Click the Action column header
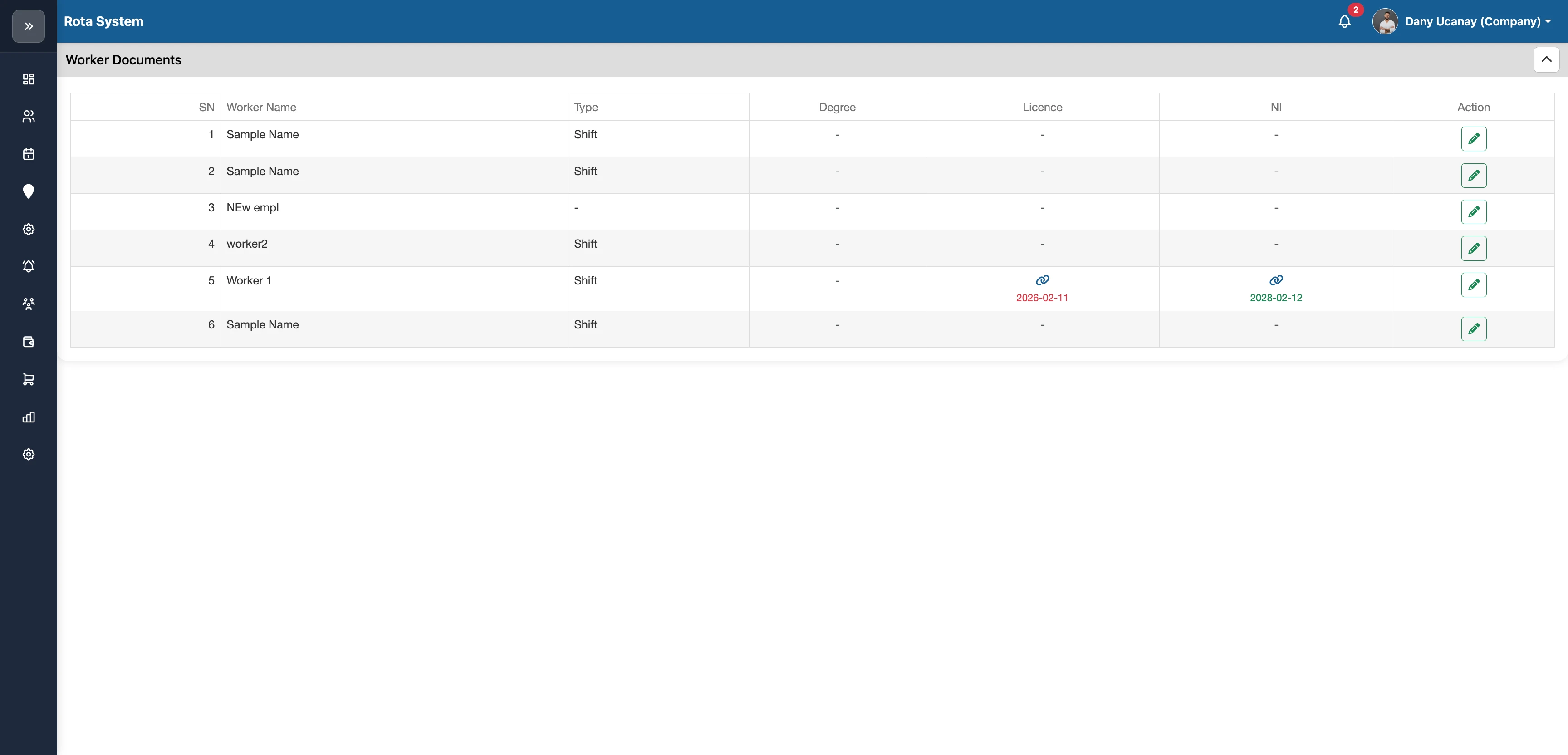This screenshot has height=755, width=1568. (1473, 107)
